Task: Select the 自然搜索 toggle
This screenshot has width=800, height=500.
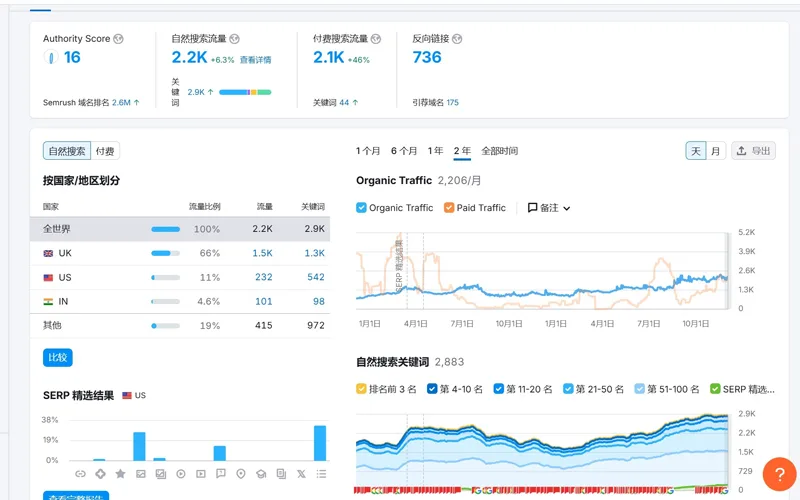Action: tap(67, 151)
